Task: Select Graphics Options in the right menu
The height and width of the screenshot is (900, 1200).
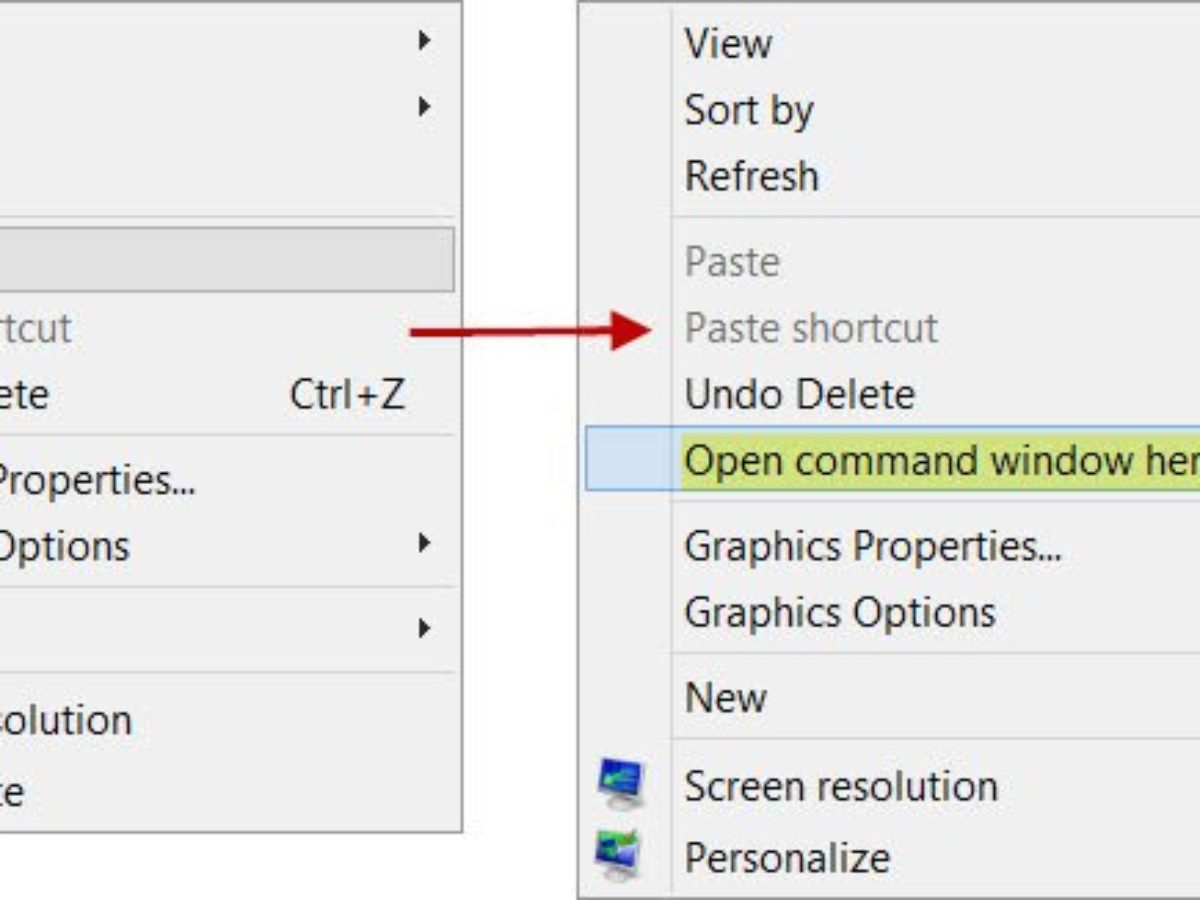Action: click(x=840, y=612)
